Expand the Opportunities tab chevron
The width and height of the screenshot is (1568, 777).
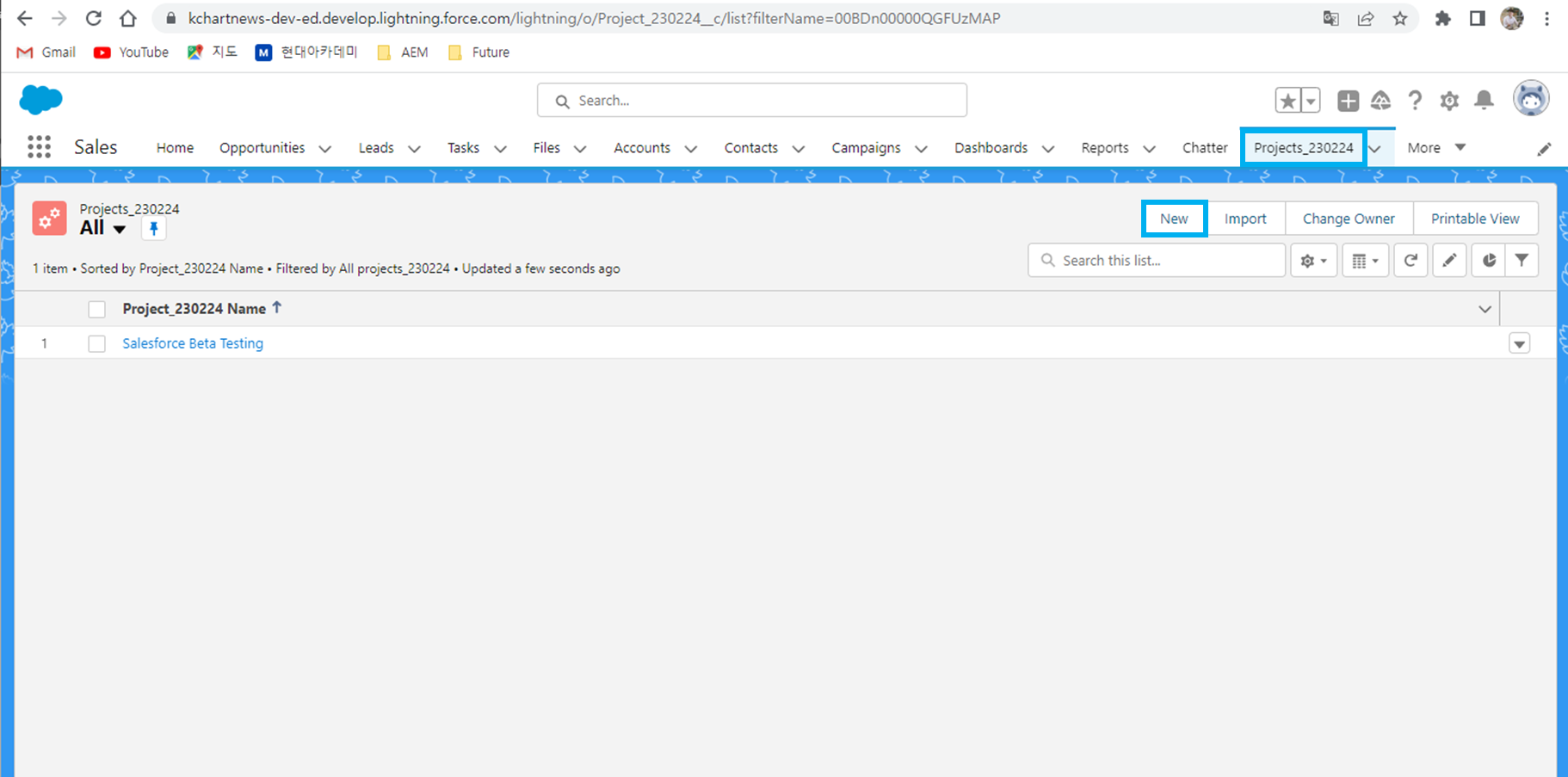325,149
